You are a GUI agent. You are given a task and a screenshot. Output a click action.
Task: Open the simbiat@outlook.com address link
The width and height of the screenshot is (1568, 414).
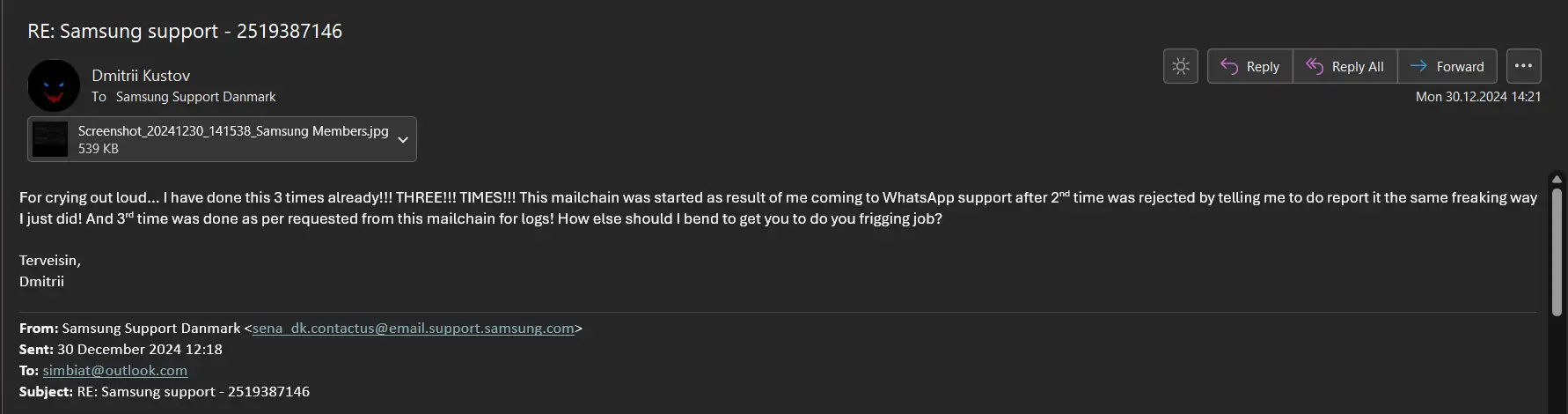point(115,370)
